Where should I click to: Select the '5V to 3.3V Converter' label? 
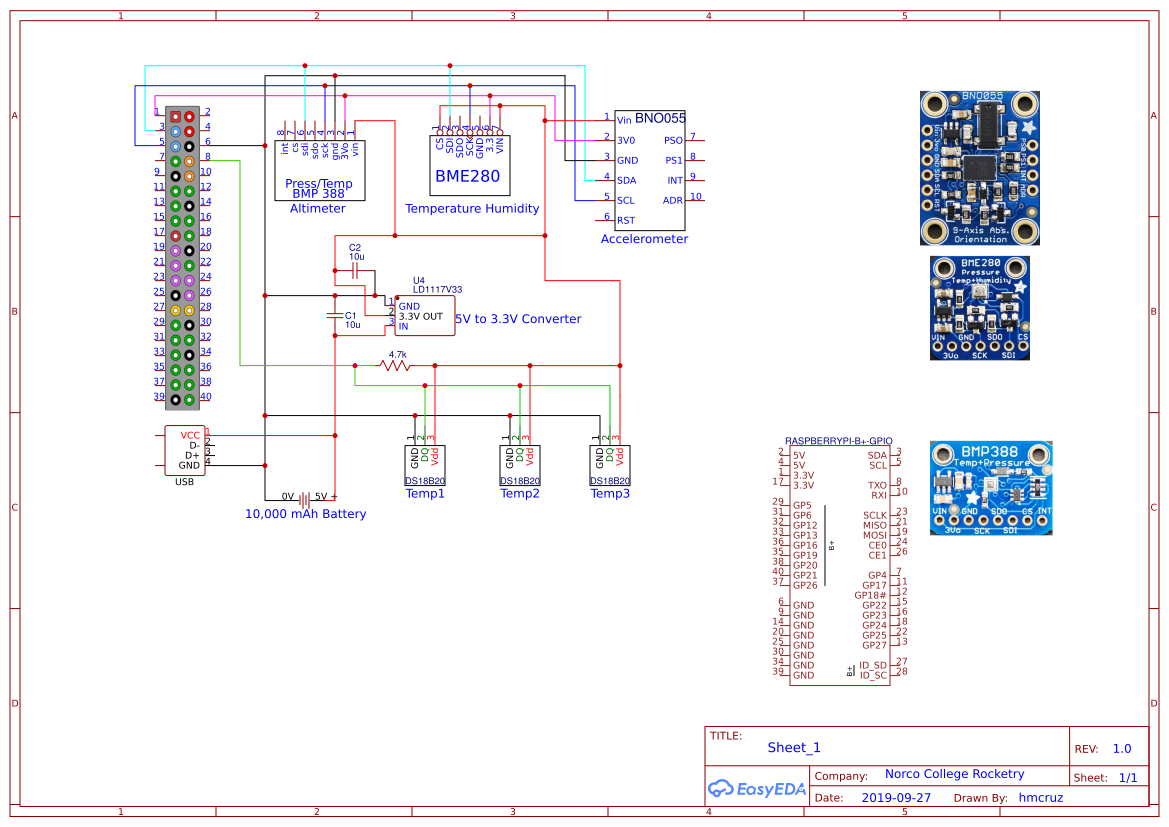coord(518,319)
